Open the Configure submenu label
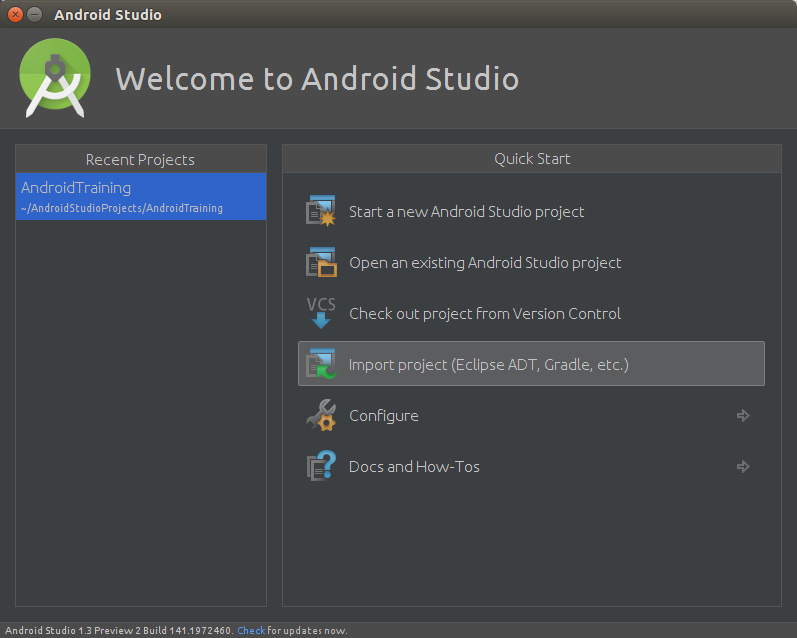The height and width of the screenshot is (638, 797). 384,416
